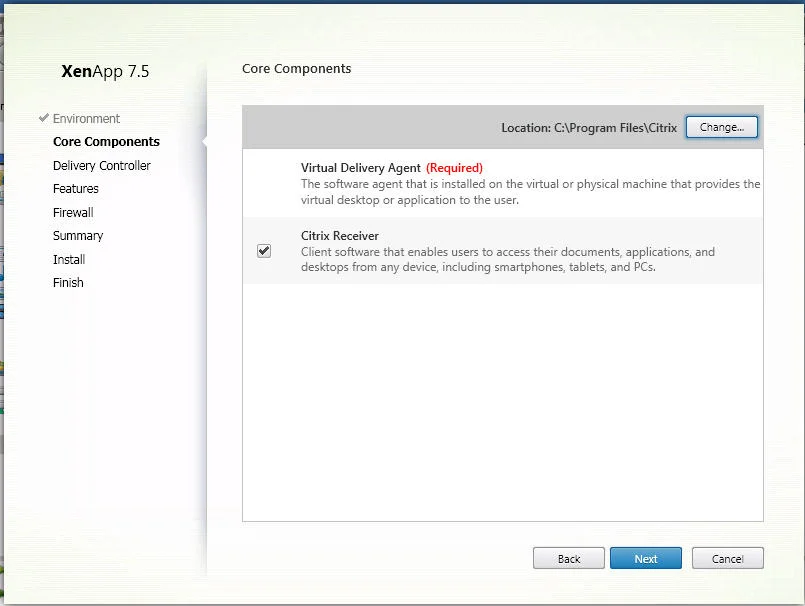Return to previous step with Back
This screenshot has height=606, width=805.
click(569, 558)
